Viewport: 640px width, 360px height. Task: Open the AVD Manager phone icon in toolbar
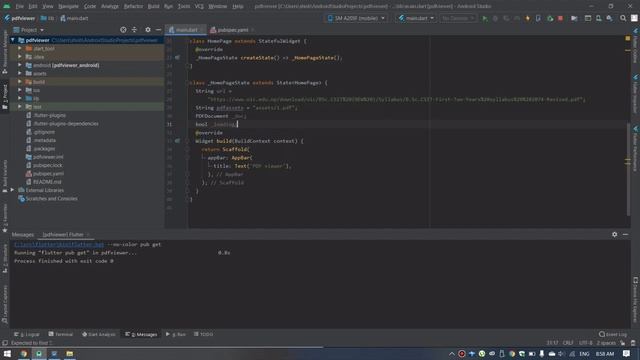598,18
